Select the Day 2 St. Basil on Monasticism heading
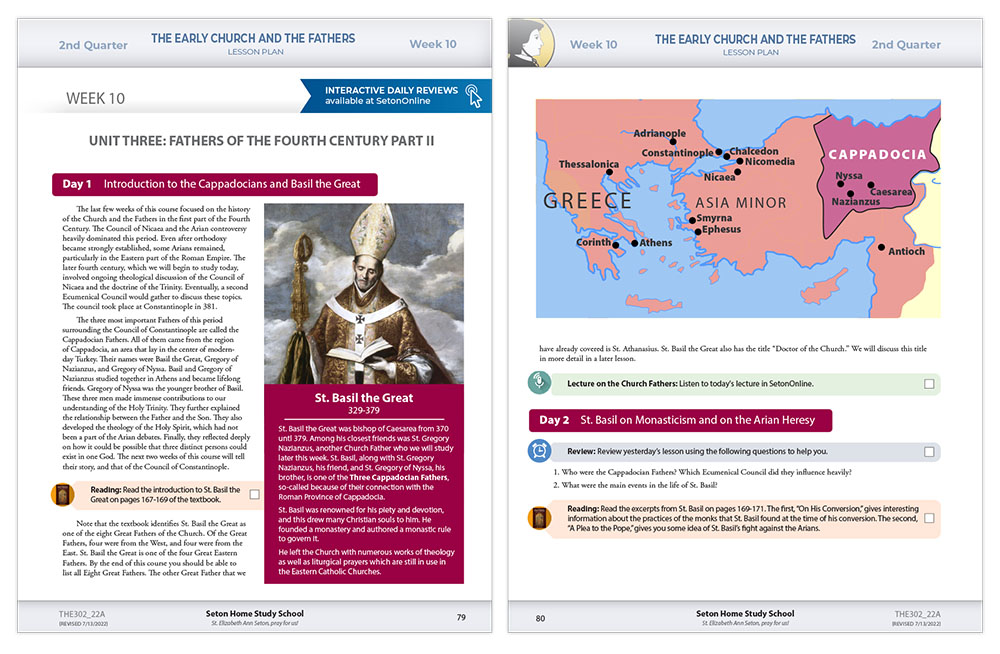Screen dimensions: 1000x654 680,420
